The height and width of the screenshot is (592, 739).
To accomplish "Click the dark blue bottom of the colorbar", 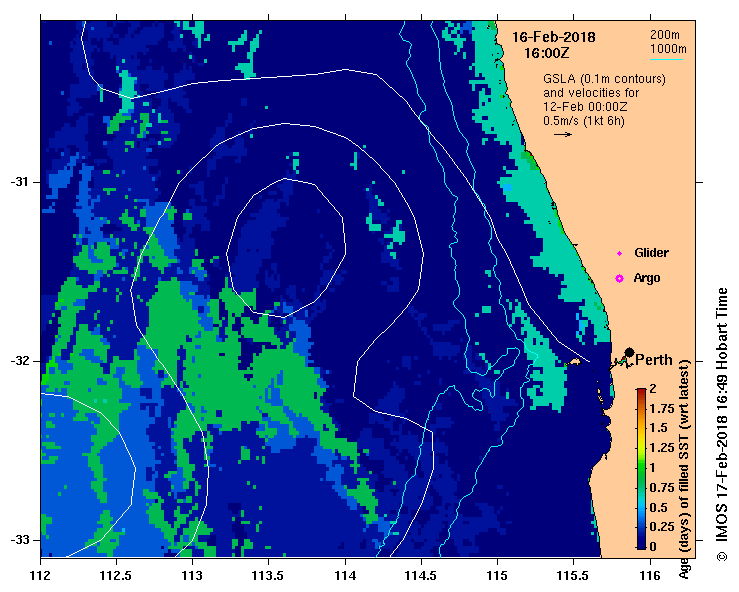I will tap(641, 545).
